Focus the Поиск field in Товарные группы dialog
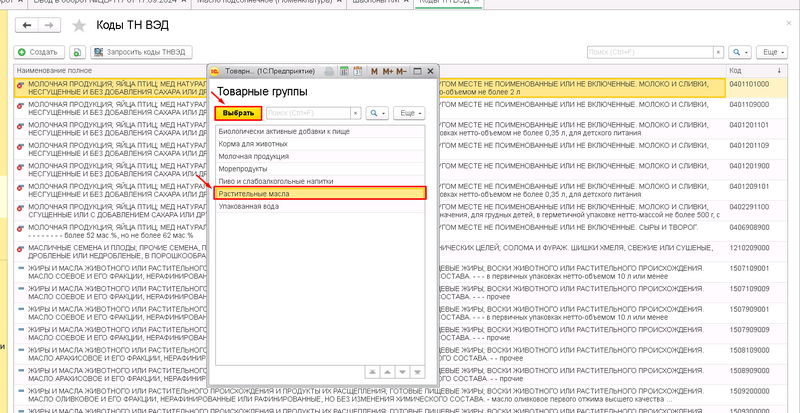This screenshot has width=800, height=413. pyautogui.click(x=308, y=113)
